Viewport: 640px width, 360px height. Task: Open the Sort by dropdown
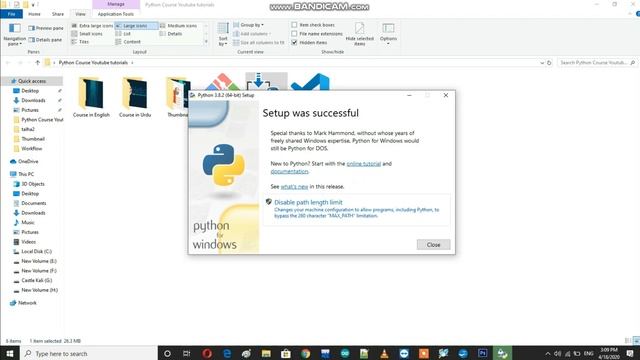click(223, 34)
